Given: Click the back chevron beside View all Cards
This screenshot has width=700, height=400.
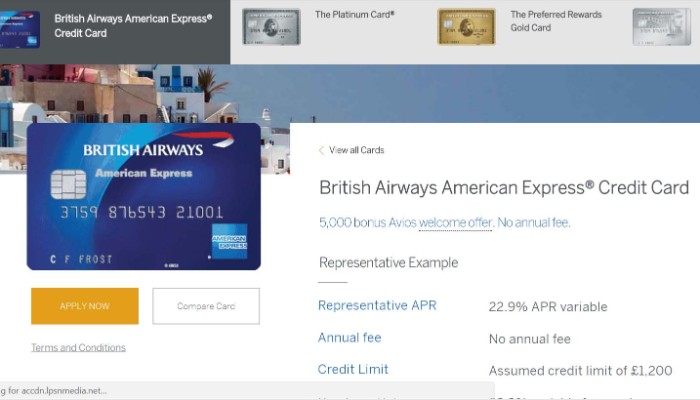Looking at the screenshot, I should 321,150.
